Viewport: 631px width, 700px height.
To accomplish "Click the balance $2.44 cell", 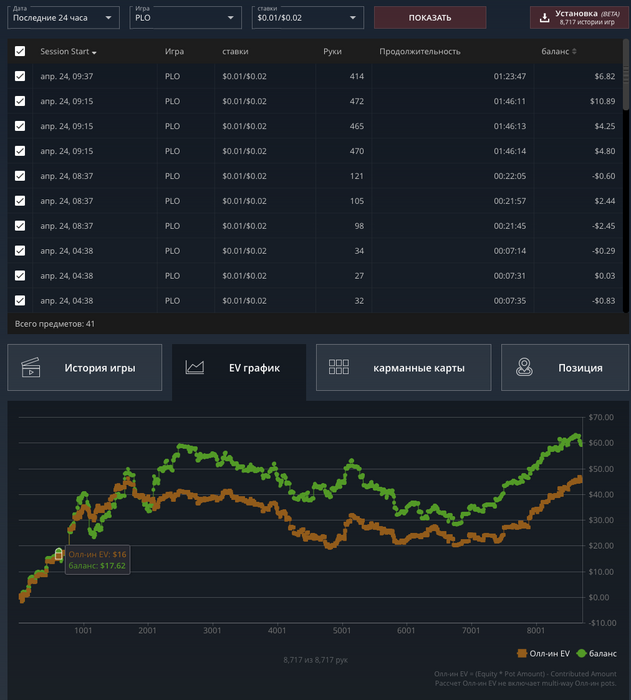I will 605,201.
